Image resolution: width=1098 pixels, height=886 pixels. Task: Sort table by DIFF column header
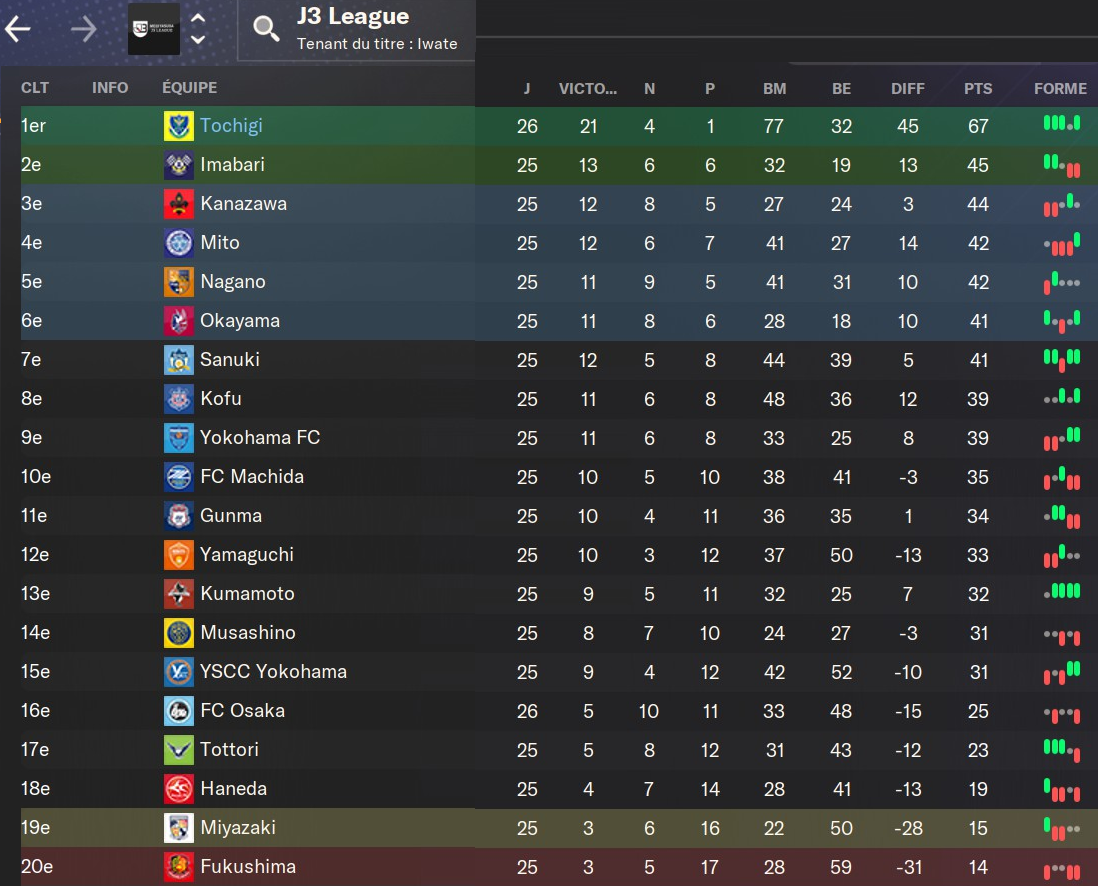coord(908,88)
